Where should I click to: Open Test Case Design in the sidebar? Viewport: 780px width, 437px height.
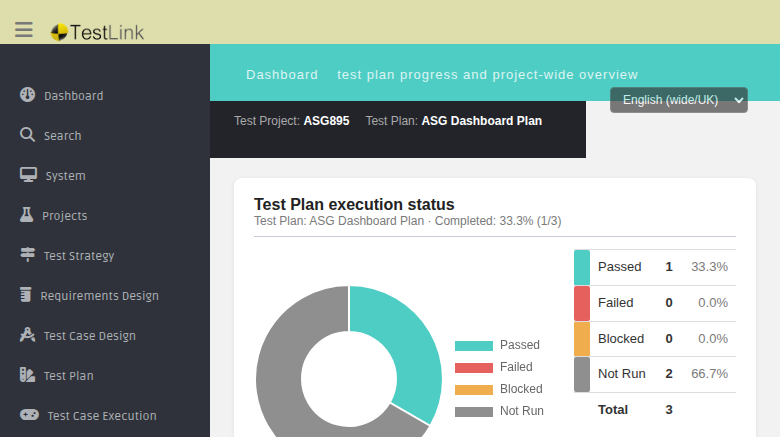point(90,336)
